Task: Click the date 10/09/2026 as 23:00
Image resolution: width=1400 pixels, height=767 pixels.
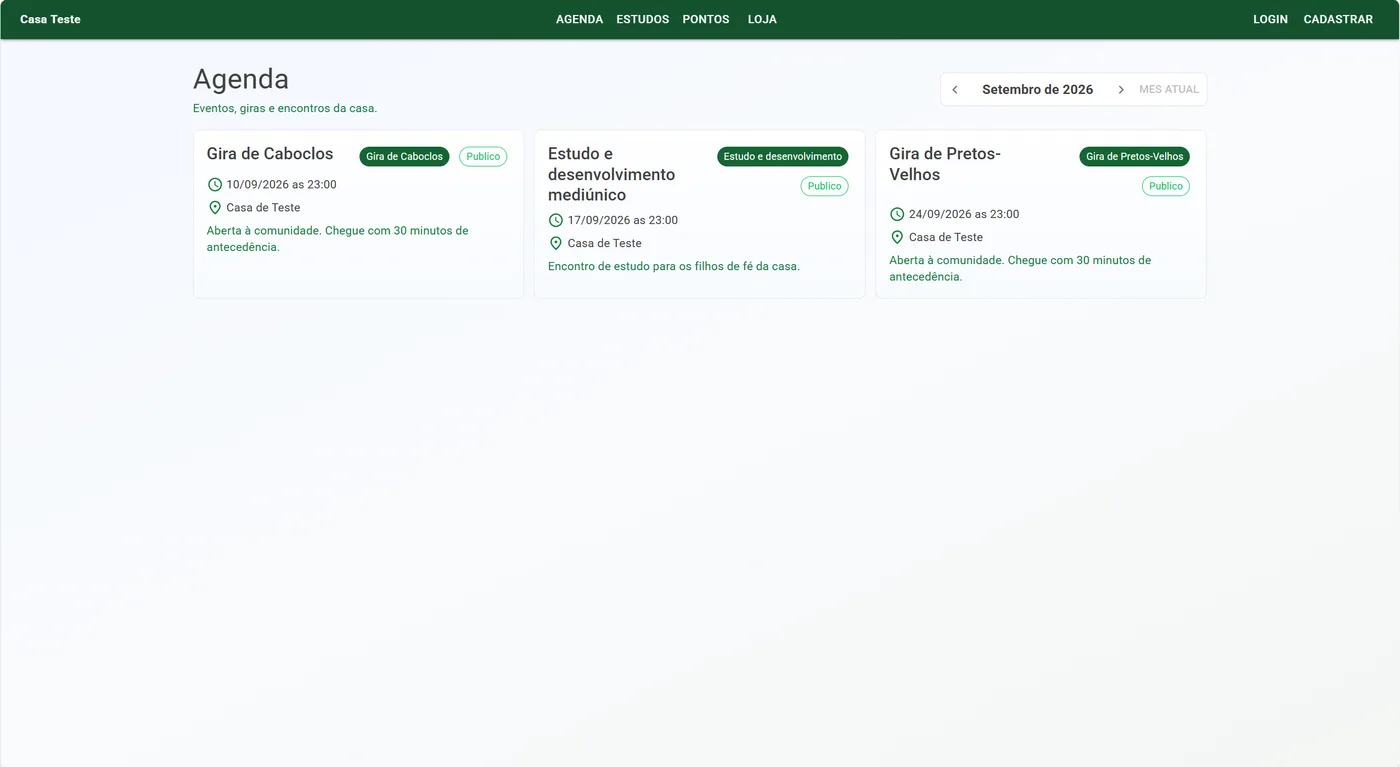Action: [281, 185]
